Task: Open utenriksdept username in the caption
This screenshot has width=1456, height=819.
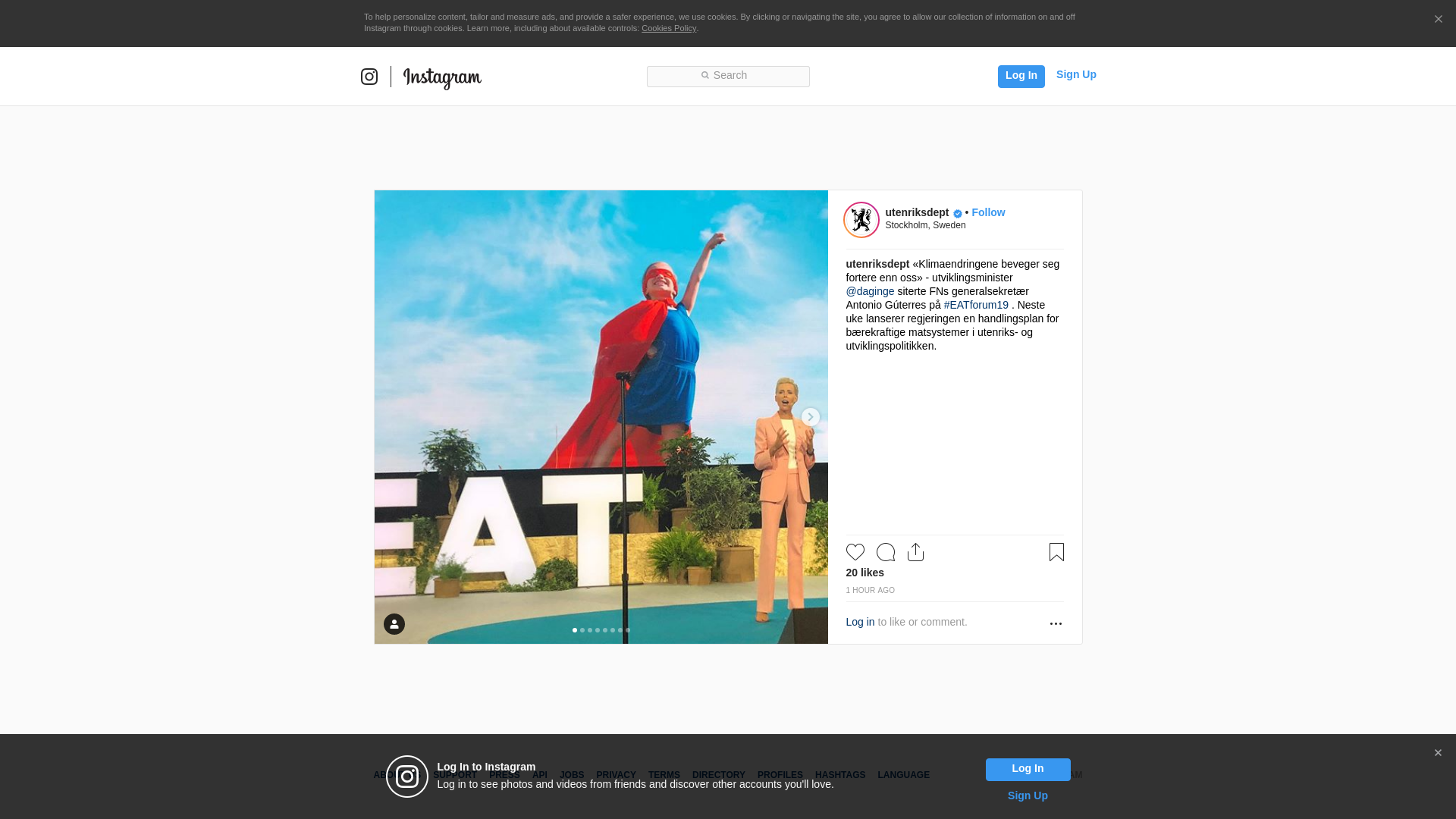Action: tap(877, 264)
